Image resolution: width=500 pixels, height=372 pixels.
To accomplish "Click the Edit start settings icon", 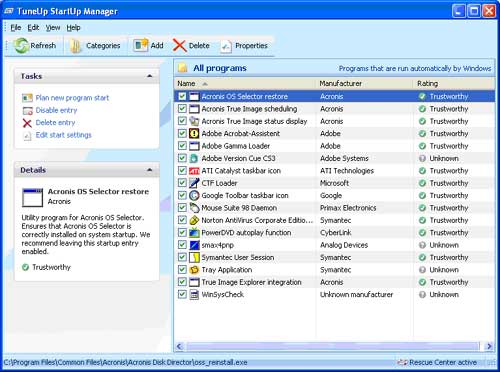I will (27, 135).
